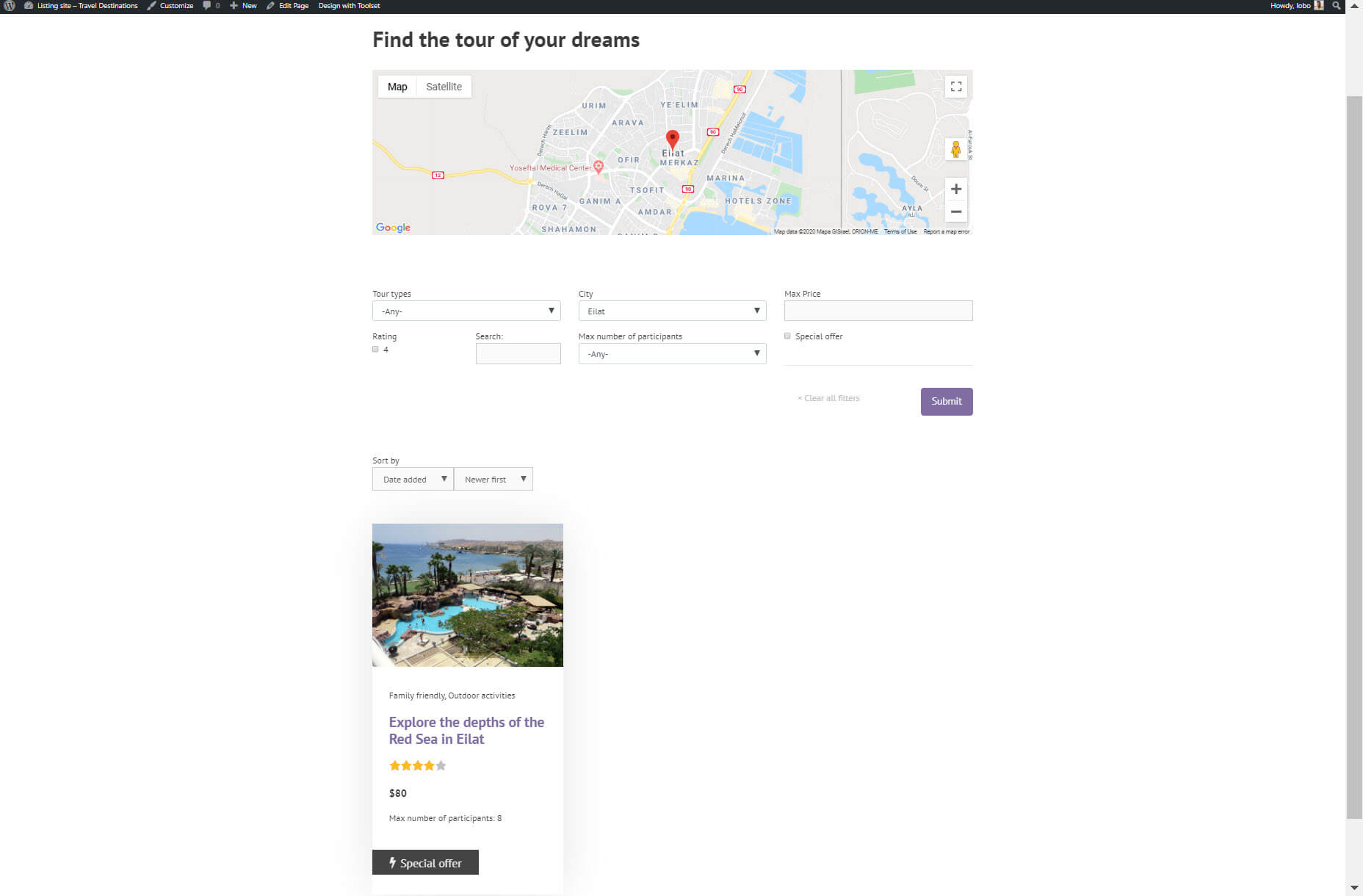The image size is (1363, 896).
Task: Click the Submit button
Action: coord(947,401)
